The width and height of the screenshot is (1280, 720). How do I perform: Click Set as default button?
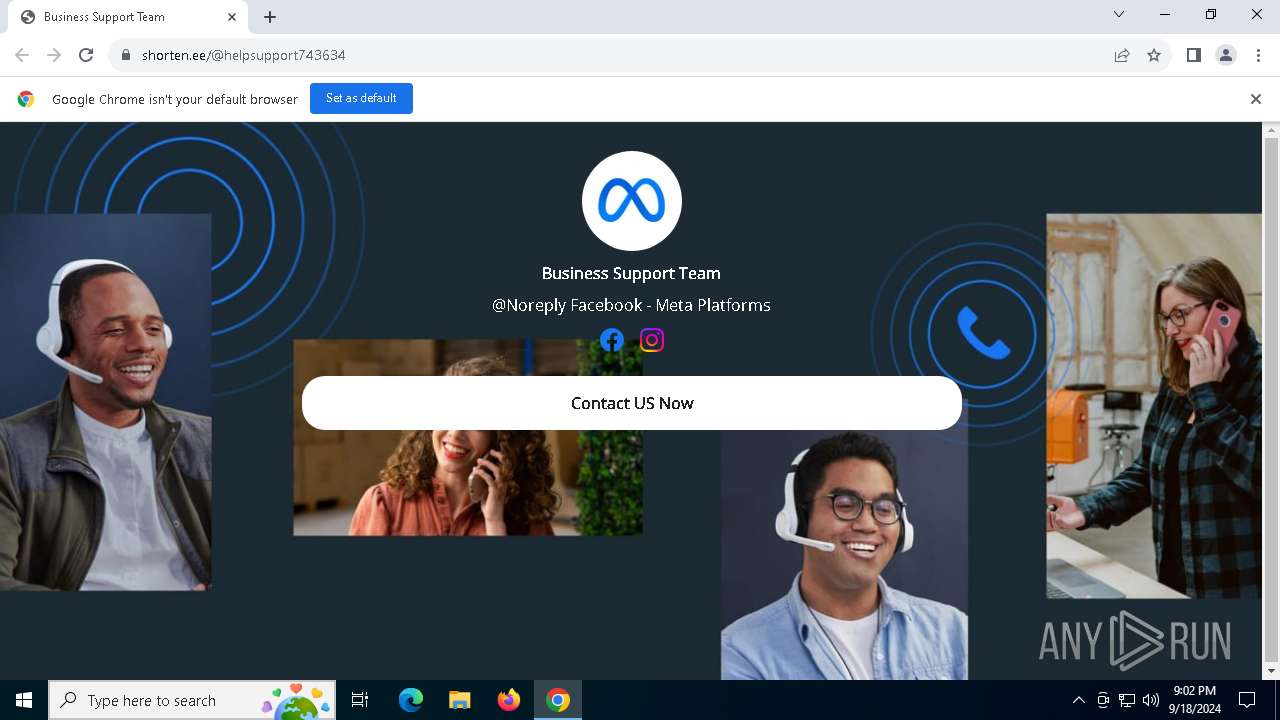[361, 98]
